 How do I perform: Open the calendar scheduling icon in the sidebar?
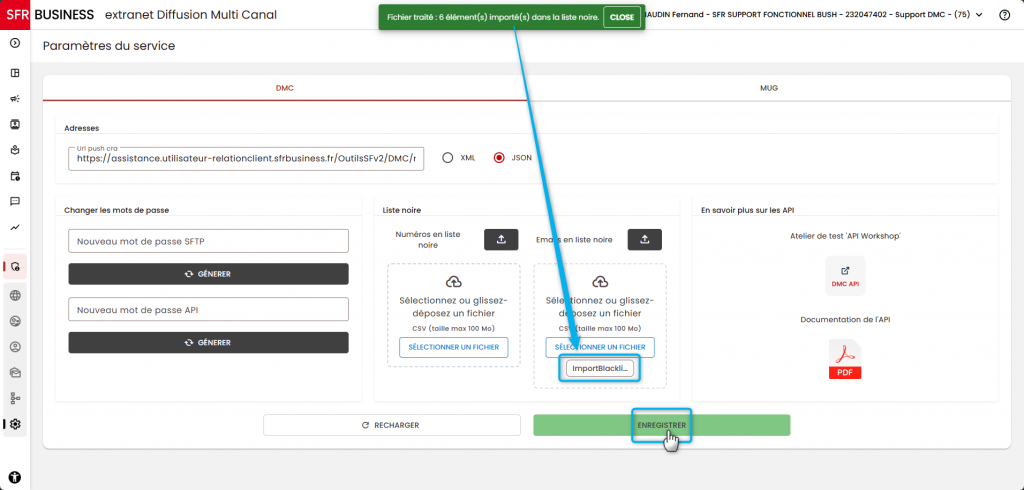pos(15,176)
